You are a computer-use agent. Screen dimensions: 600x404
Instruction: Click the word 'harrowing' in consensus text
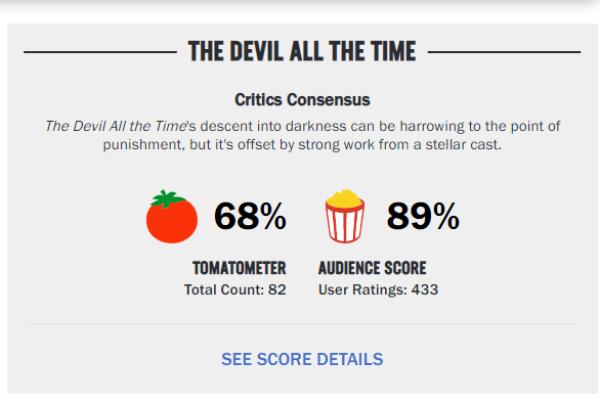pos(432,126)
